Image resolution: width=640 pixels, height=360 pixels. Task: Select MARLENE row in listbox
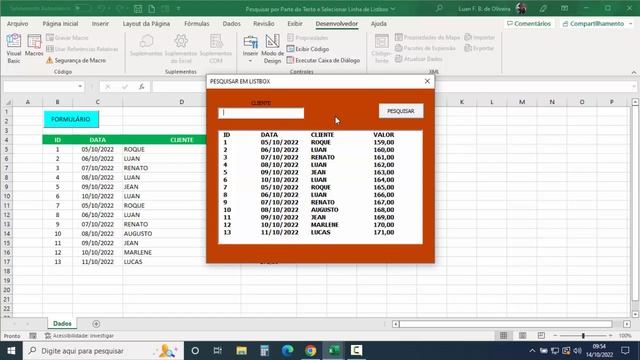[320, 225]
